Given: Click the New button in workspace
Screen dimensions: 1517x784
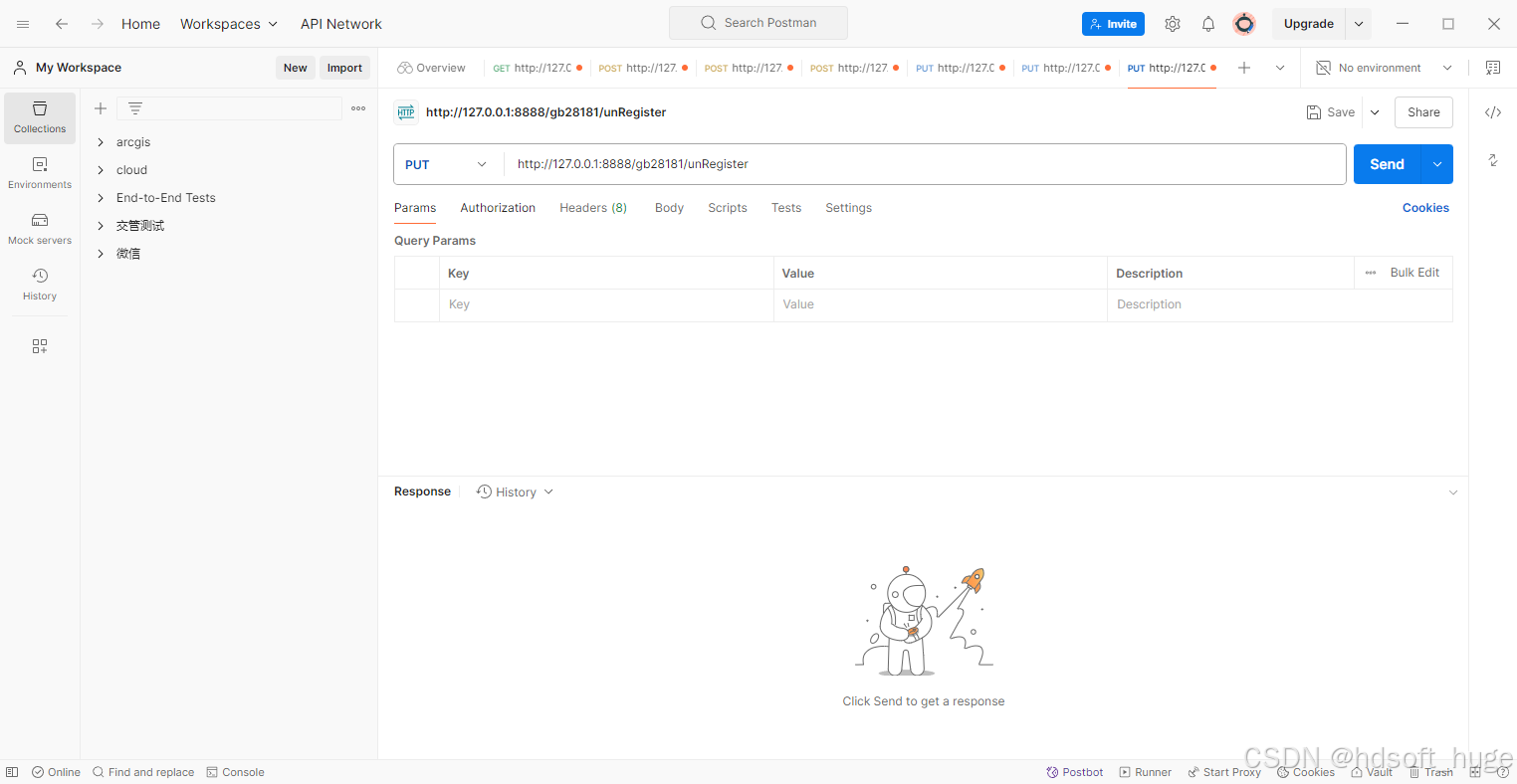Looking at the screenshot, I should 296,68.
